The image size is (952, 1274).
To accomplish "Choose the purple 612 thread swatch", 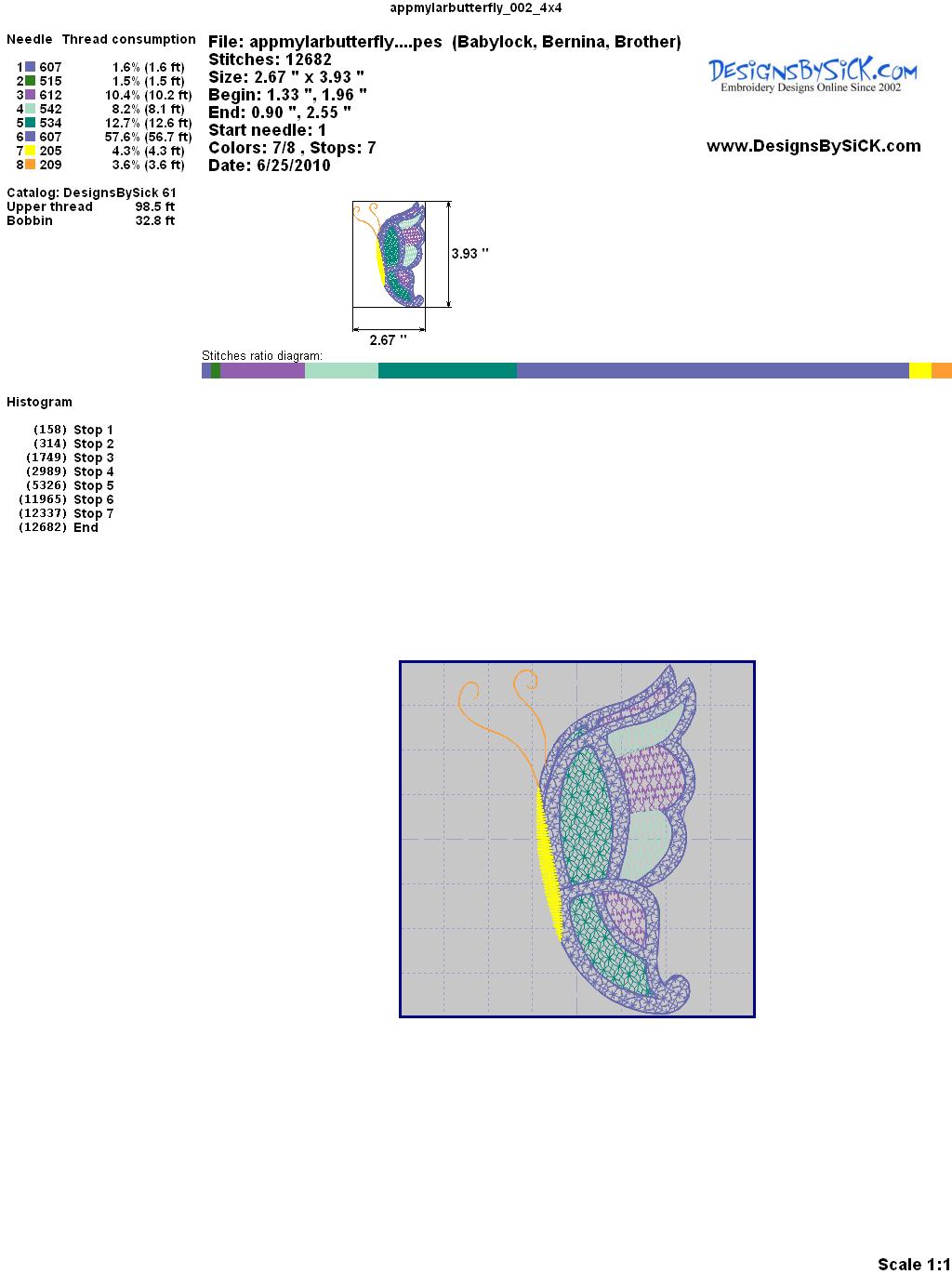I will pos(31,95).
